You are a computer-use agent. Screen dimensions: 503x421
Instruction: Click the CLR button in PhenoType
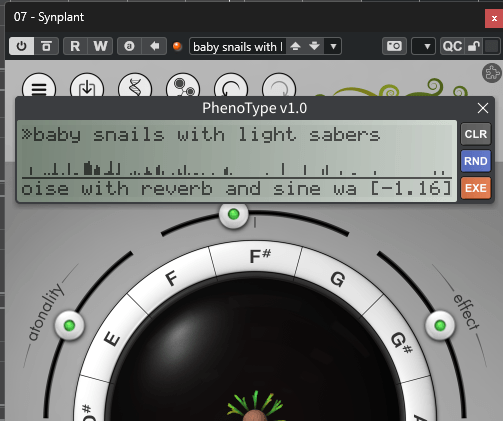[x=476, y=134]
